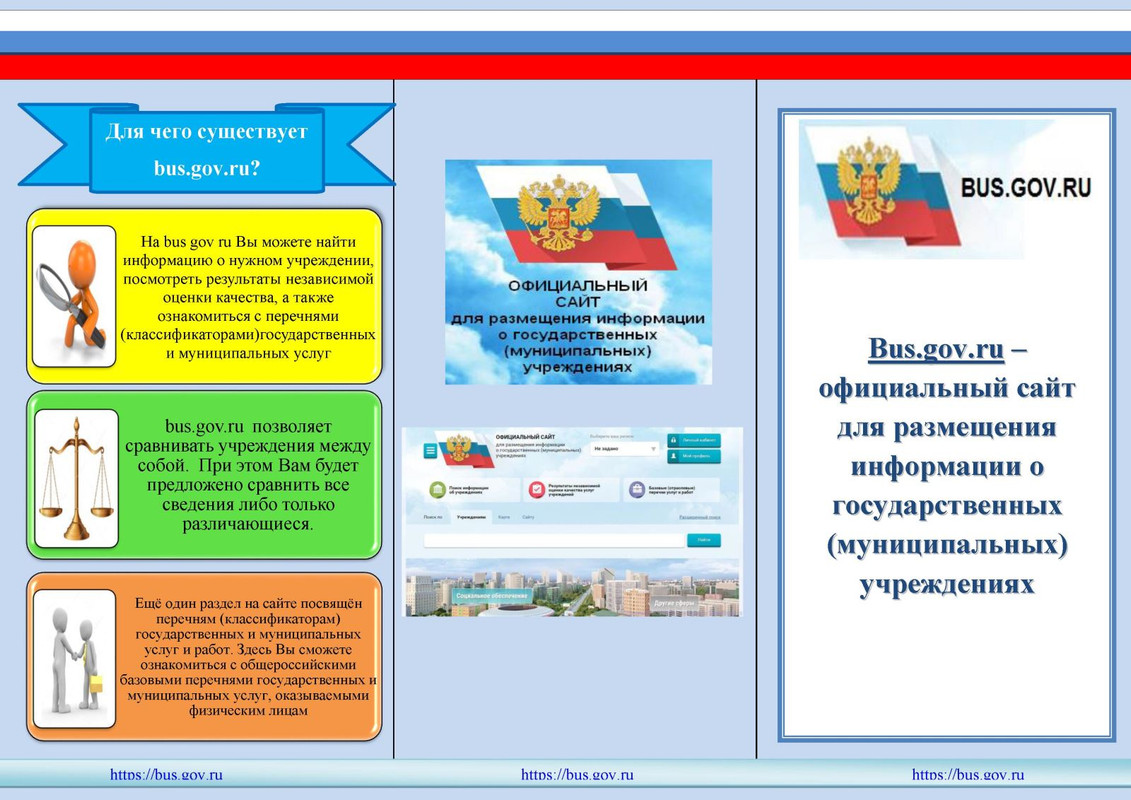
Task: Click the person icon on the Мой профиль button
Action: click(673, 456)
